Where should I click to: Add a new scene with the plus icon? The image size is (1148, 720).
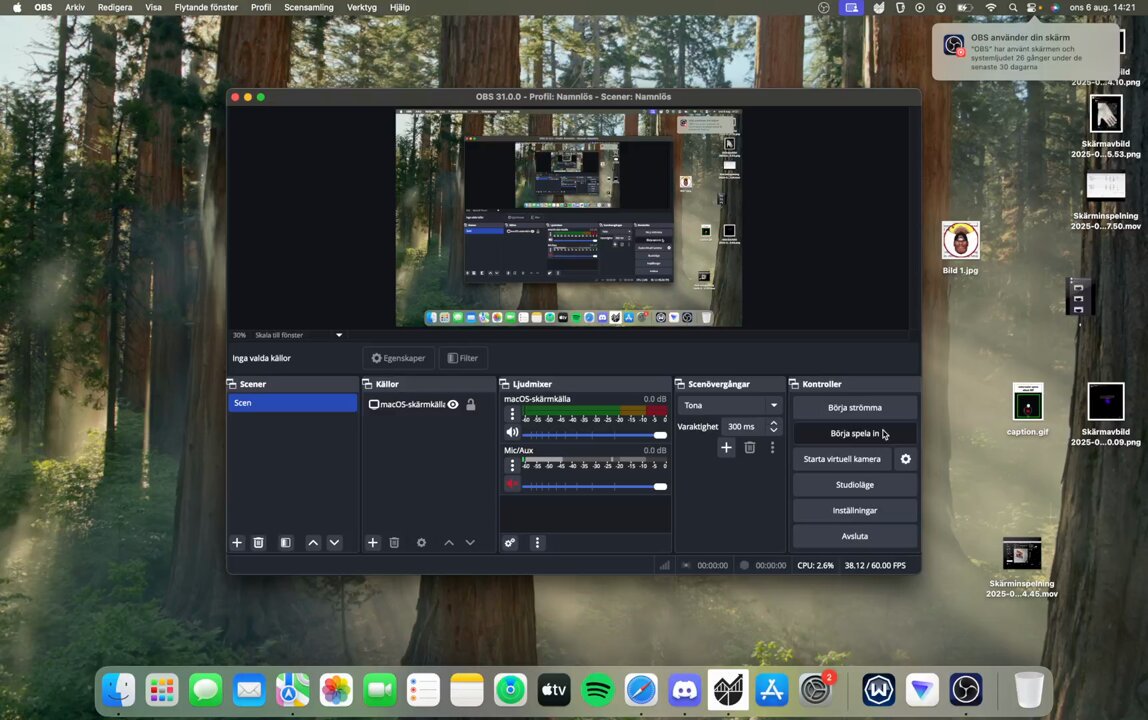click(x=236, y=543)
